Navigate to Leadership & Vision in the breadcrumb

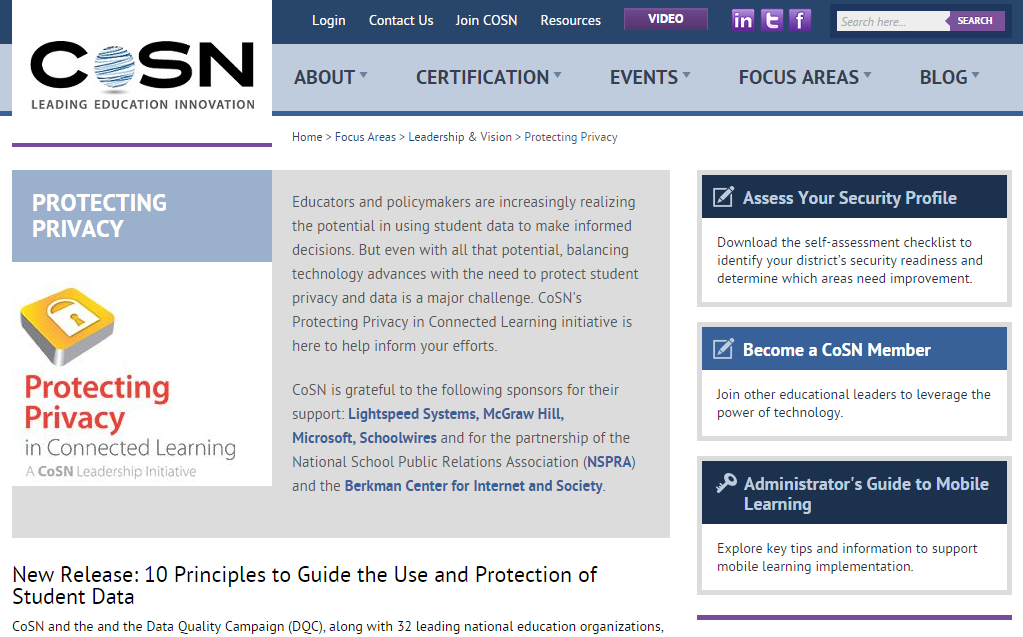point(459,137)
